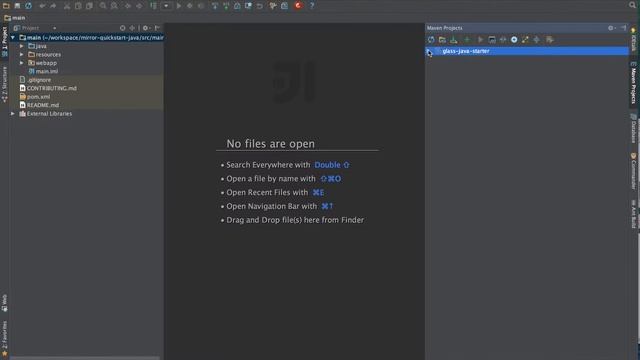This screenshot has height=360, width=640.
Task: Expand External Libraries node
Action: [x=13, y=113]
